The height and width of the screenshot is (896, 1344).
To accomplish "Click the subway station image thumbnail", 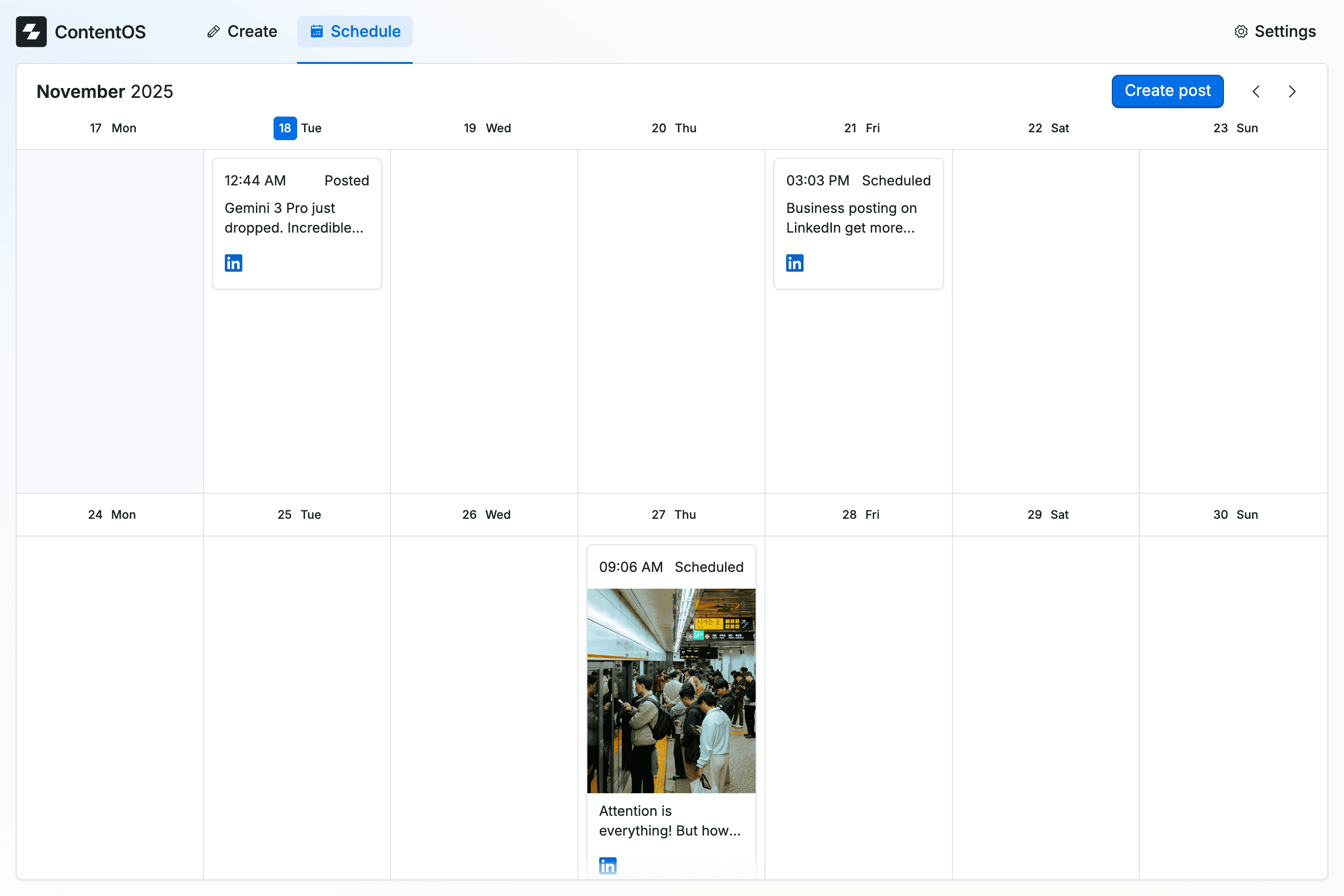I will (x=671, y=690).
